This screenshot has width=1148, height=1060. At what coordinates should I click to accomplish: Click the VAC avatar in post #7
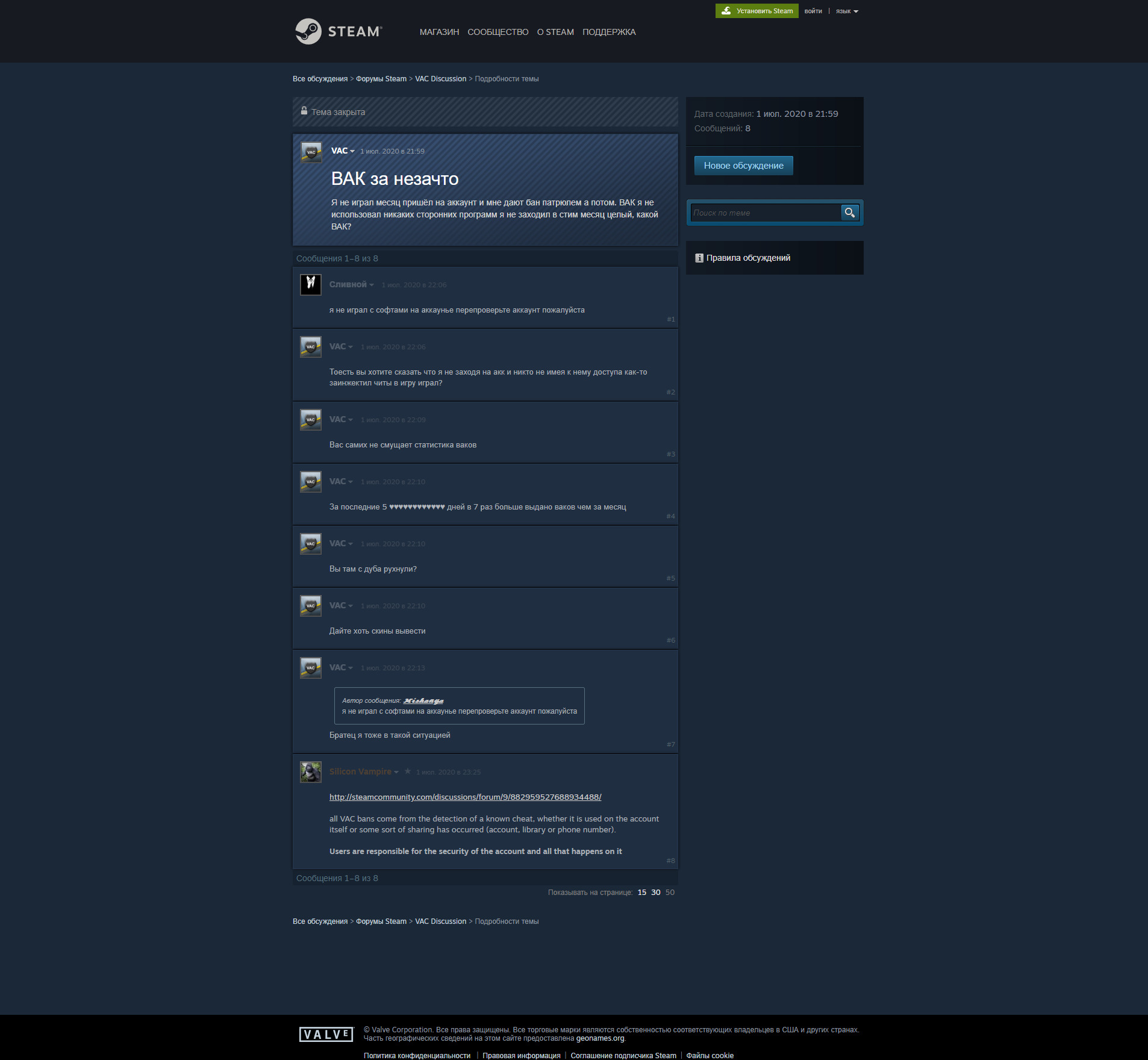tap(311, 667)
